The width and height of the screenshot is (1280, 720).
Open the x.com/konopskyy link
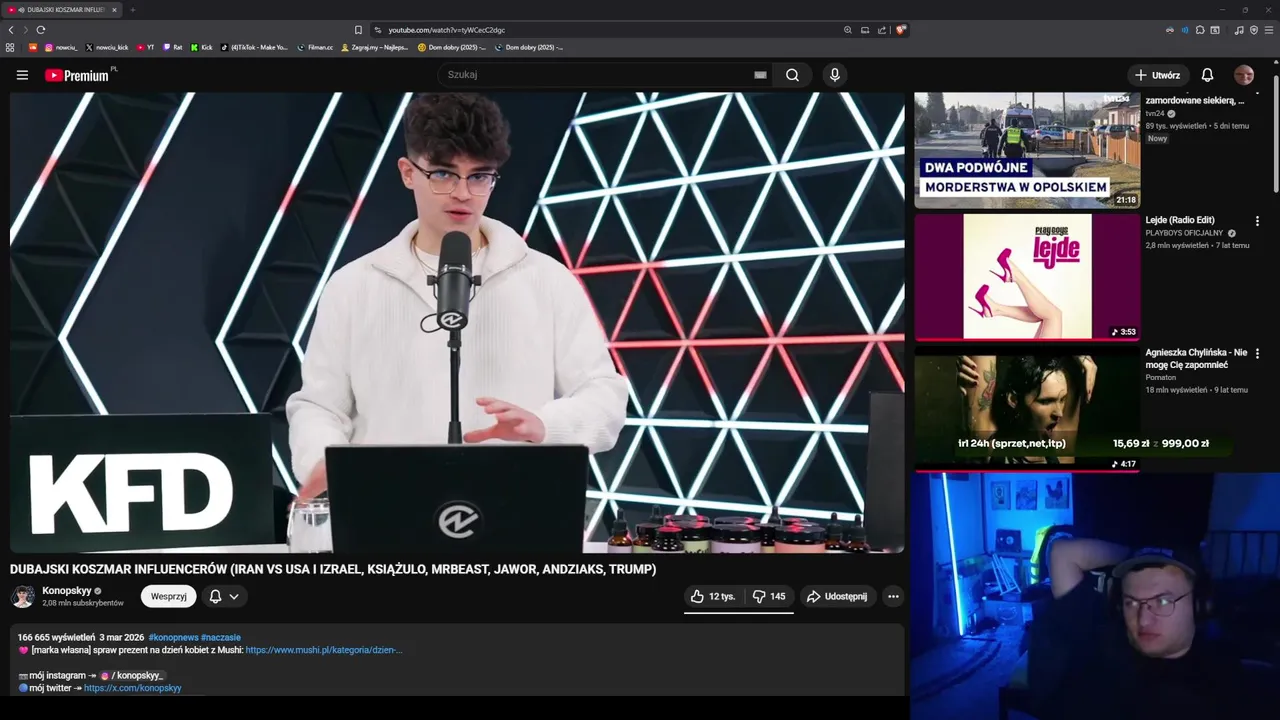click(133, 688)
